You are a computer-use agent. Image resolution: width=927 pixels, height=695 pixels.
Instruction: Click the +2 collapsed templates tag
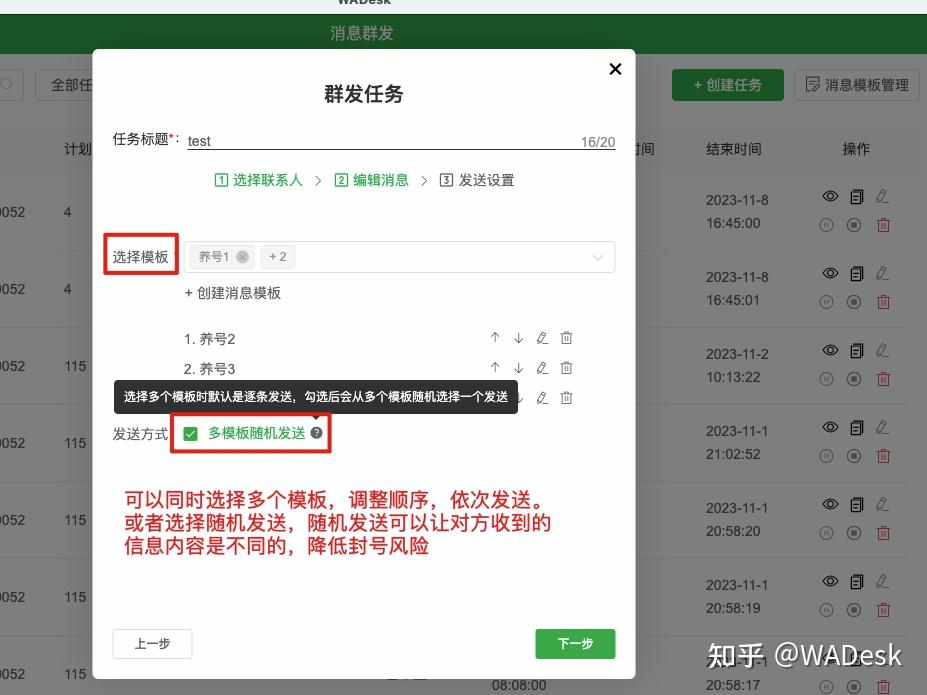[x=277, y=256]
